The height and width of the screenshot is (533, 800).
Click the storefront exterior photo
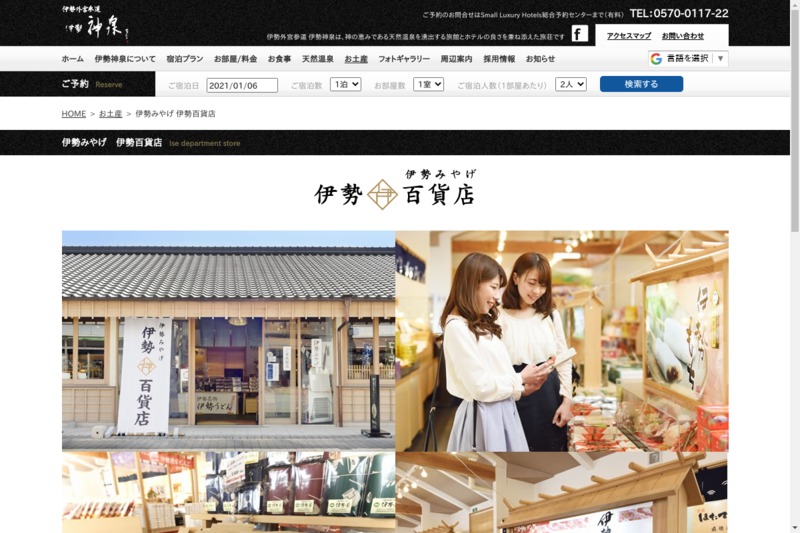pyautogui.click(x=228, y=340)
